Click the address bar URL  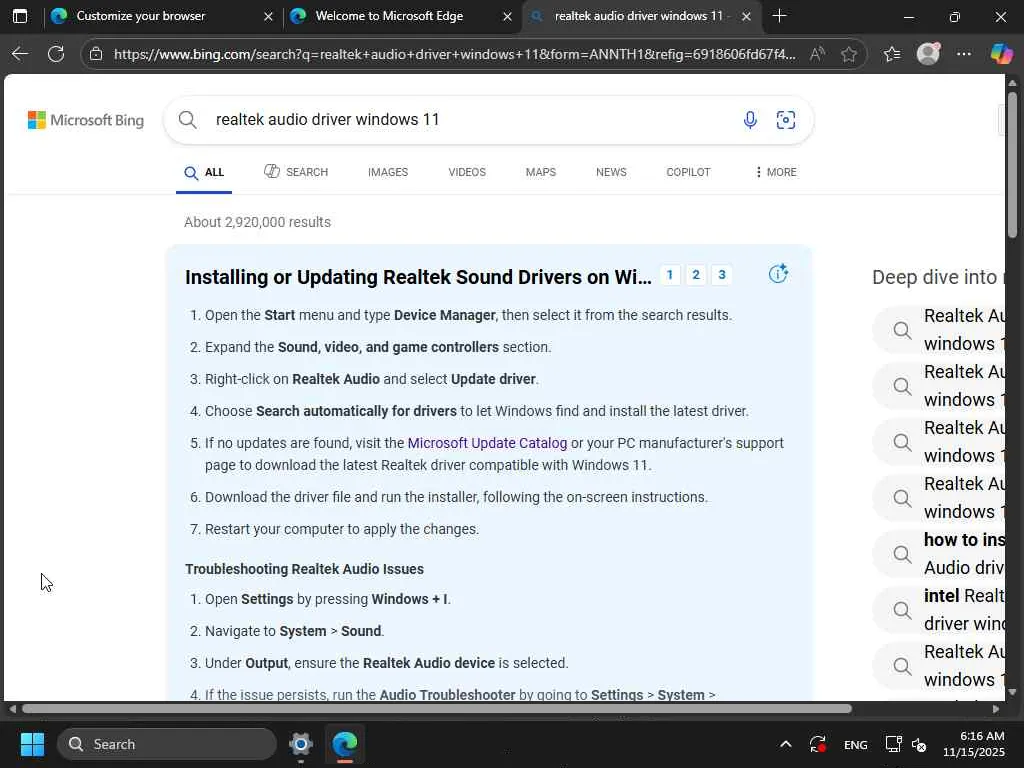tap(455, 54)
